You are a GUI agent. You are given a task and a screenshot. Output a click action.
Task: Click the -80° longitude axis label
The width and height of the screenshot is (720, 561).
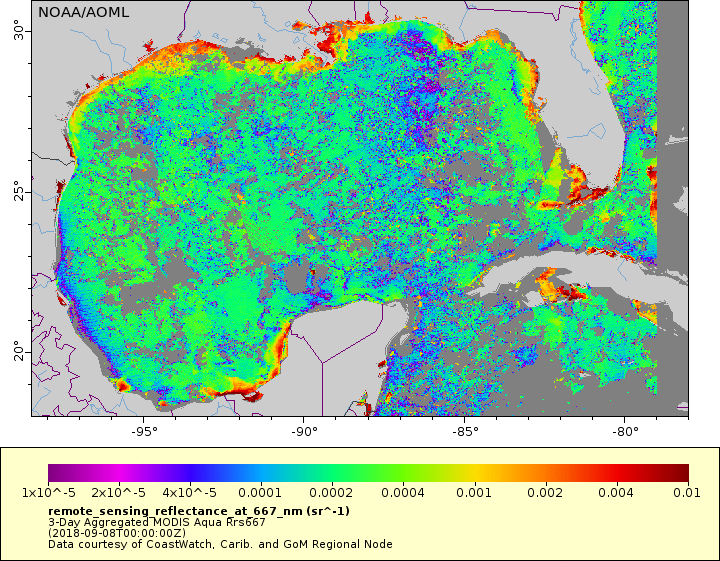(624, 432)
